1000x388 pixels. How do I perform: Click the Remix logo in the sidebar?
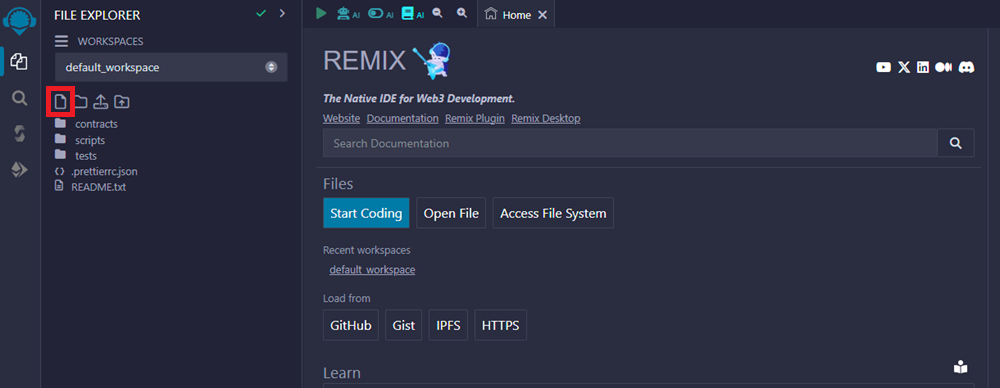coord(19,19)
